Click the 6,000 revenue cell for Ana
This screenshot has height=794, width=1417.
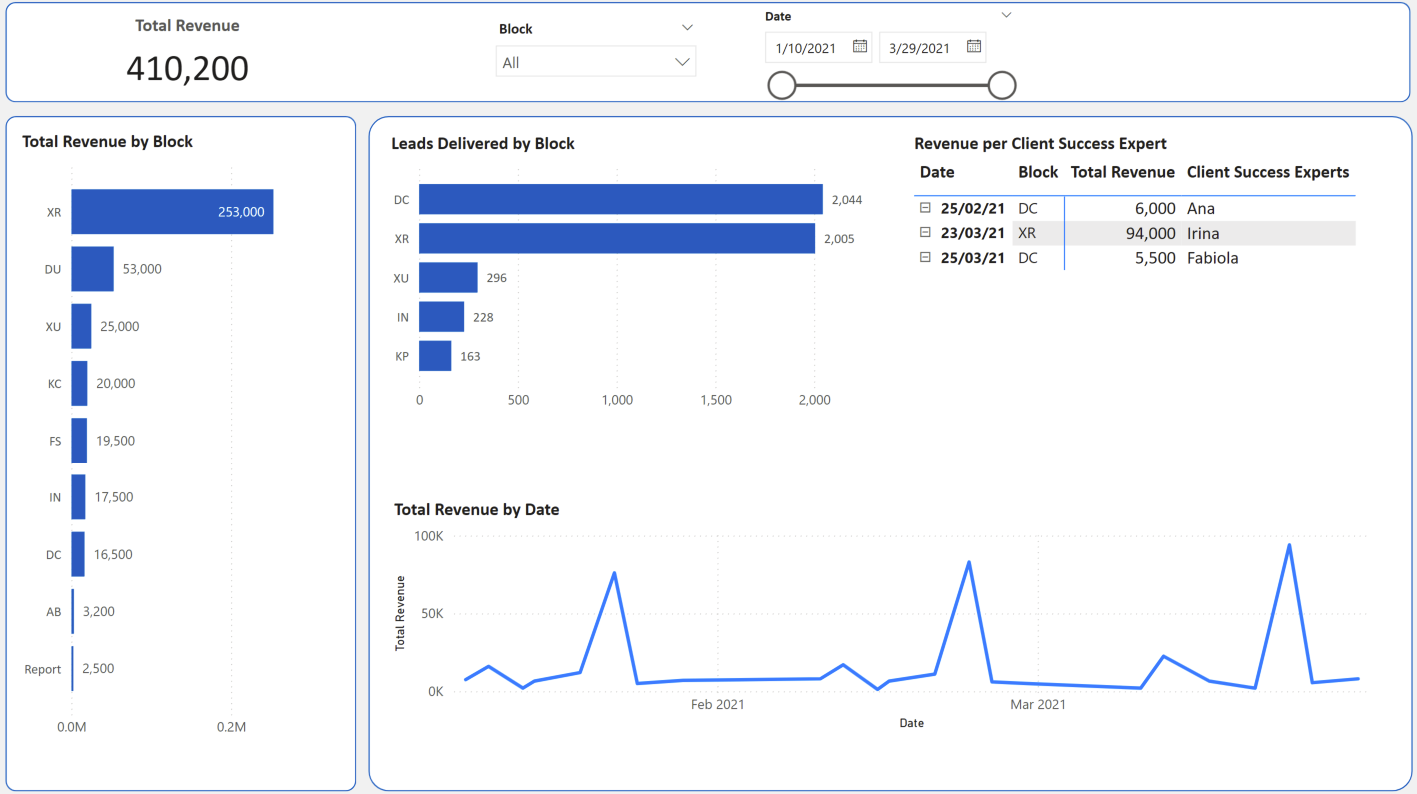point(1155,208)
